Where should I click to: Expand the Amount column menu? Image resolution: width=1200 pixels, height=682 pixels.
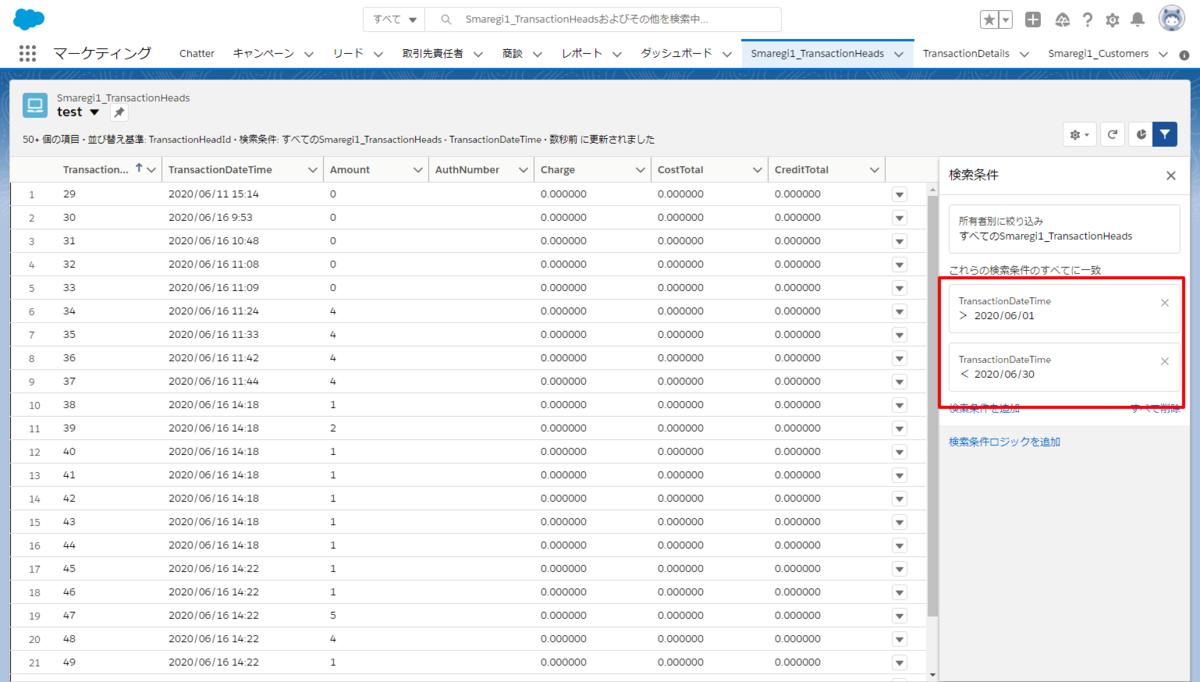pyautogui.click(x=418, y=170)
